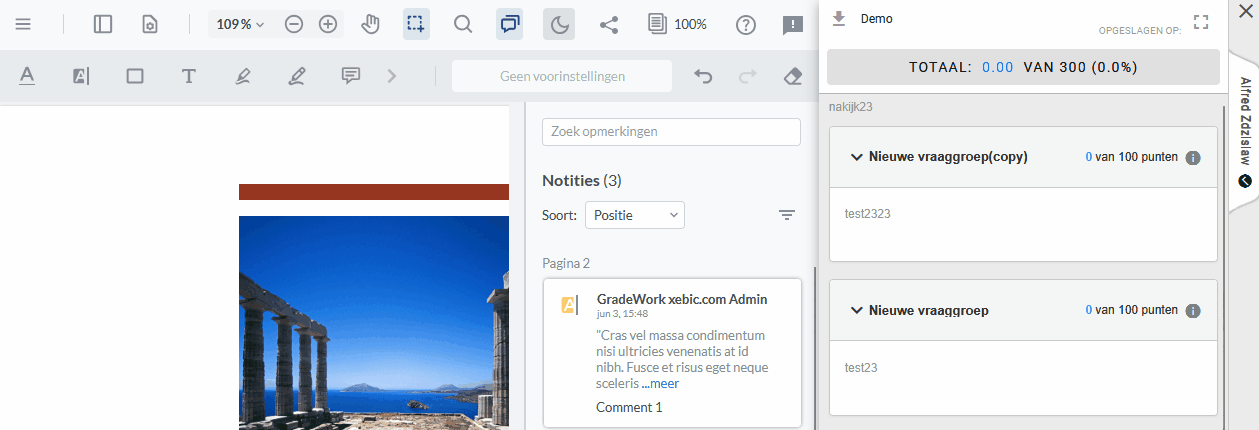Open the page view settings icon
The image size is (1259, 430).
pyautogui.click(x=150, y=24)
